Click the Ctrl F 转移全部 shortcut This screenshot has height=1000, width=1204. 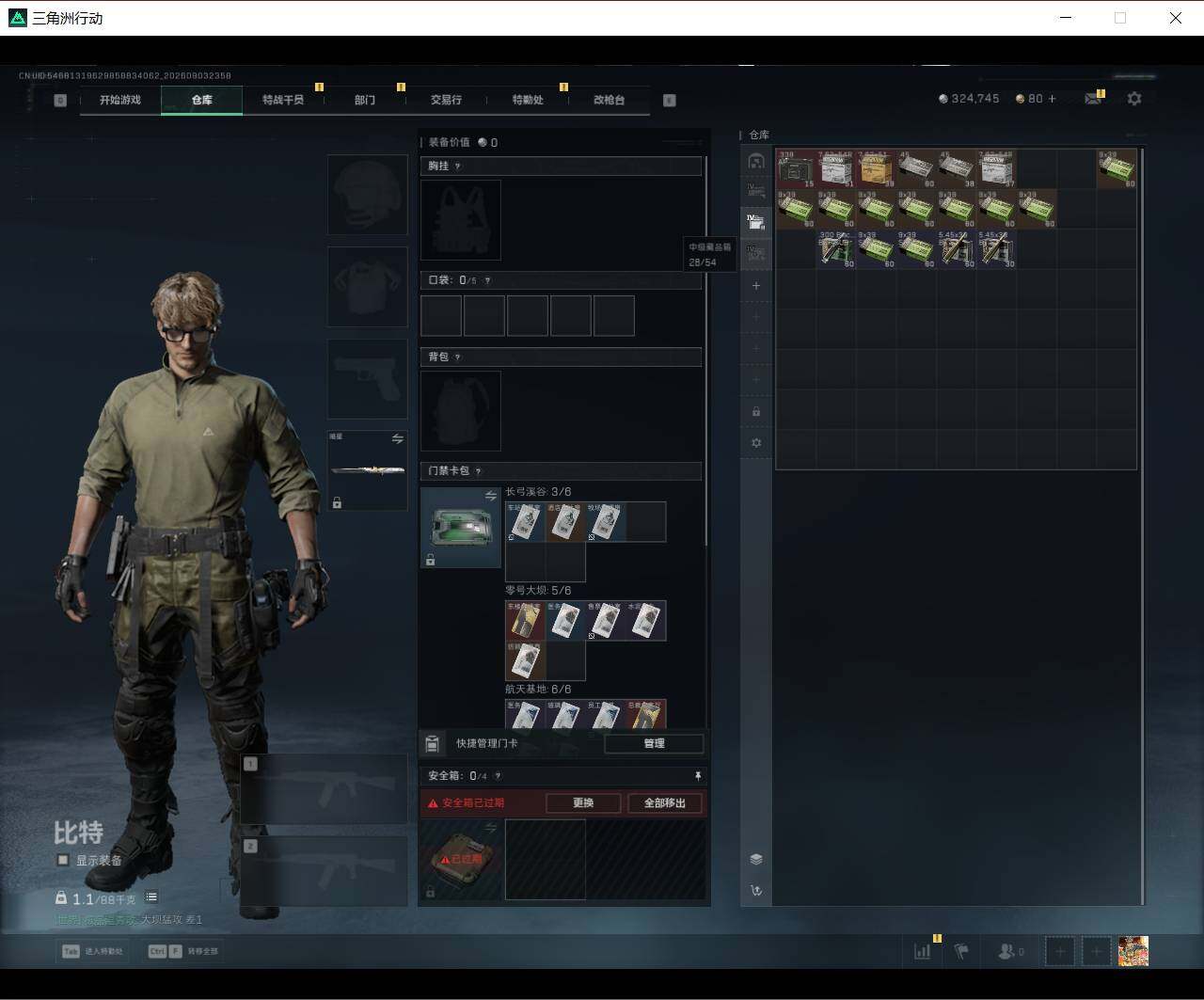183,951
